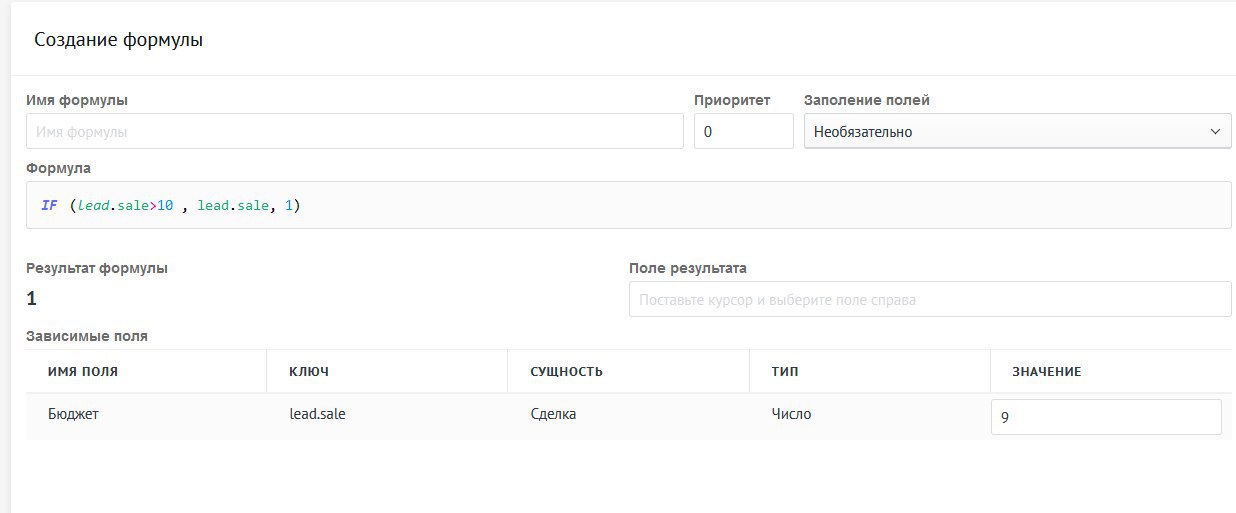Click the Создание формулы heading

pyautogui.click(x=118, y=40)
